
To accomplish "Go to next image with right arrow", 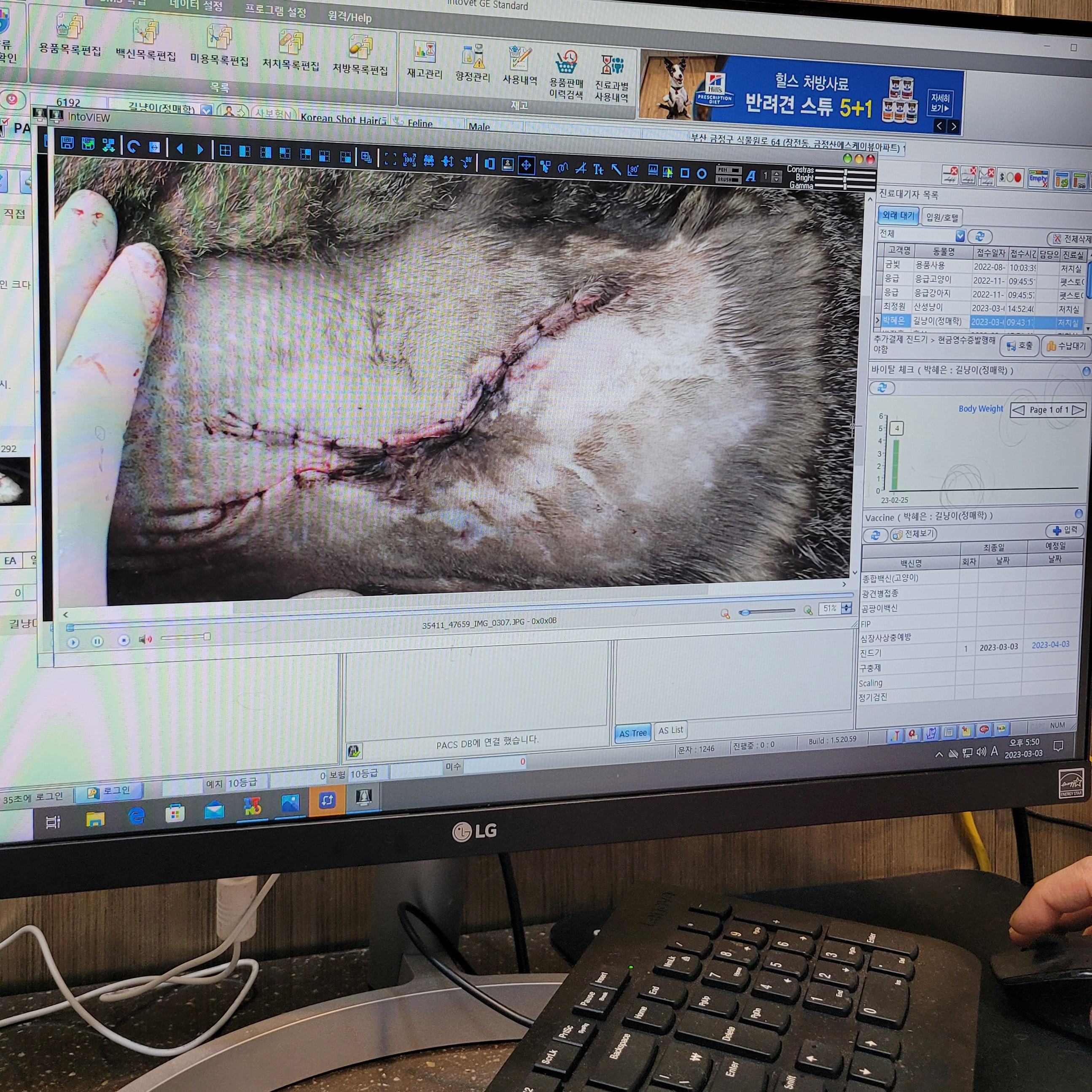I will (199, 150).
